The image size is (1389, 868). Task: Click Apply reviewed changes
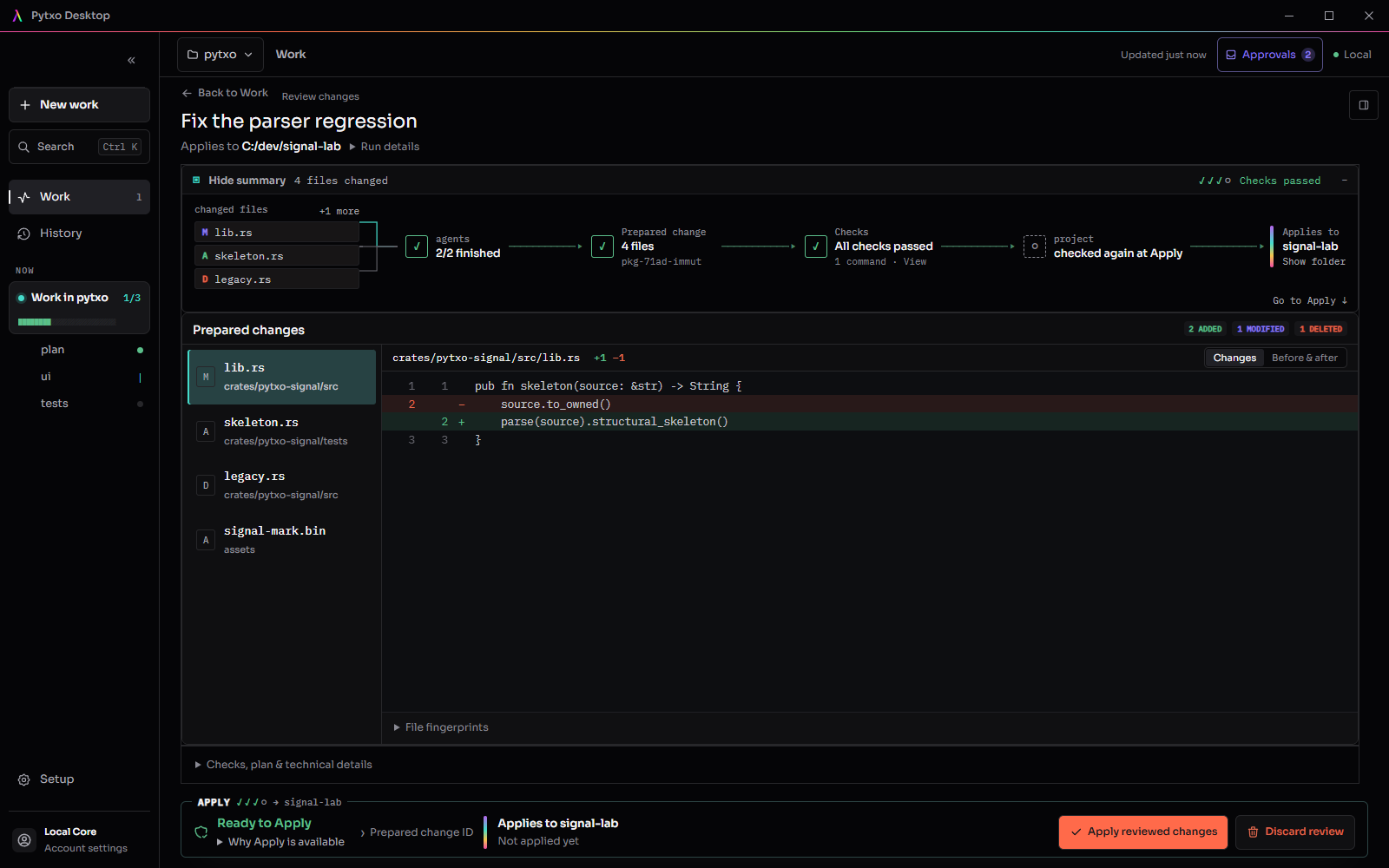point(1143,832)
